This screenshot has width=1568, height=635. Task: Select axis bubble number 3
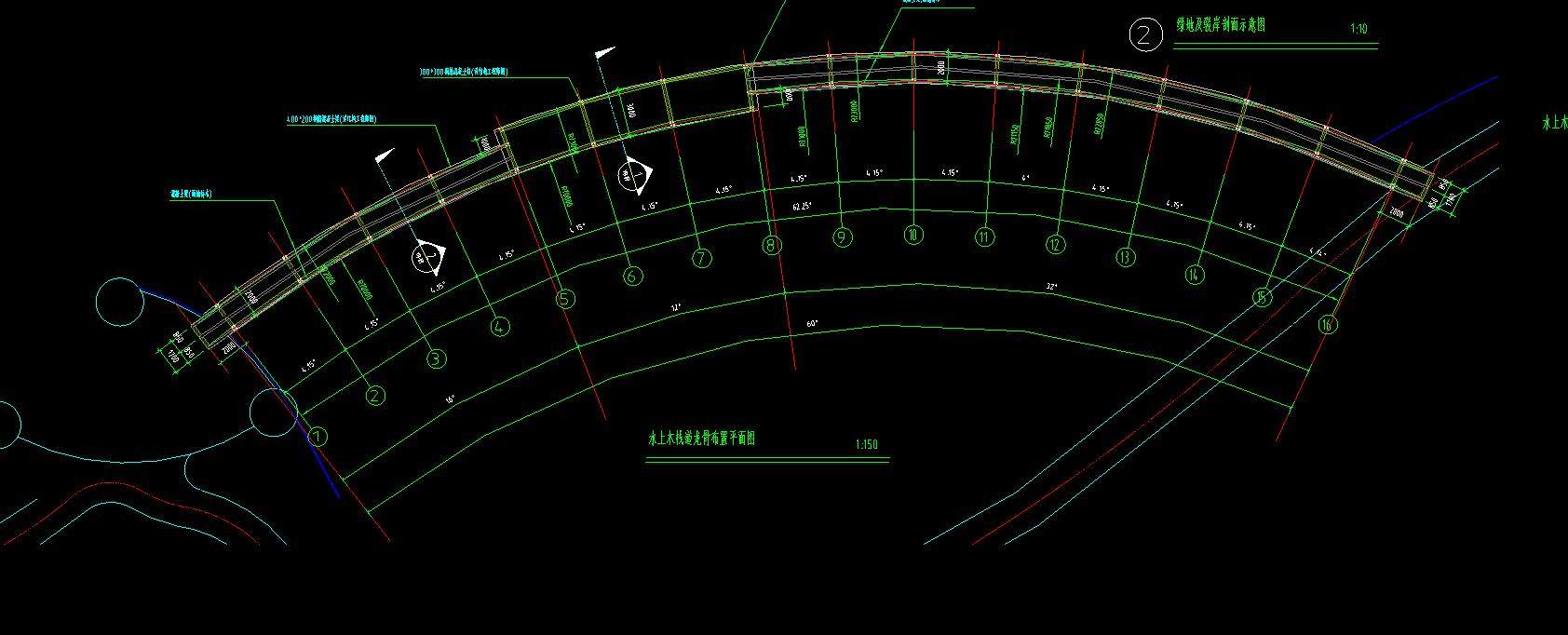coord(436,358)
